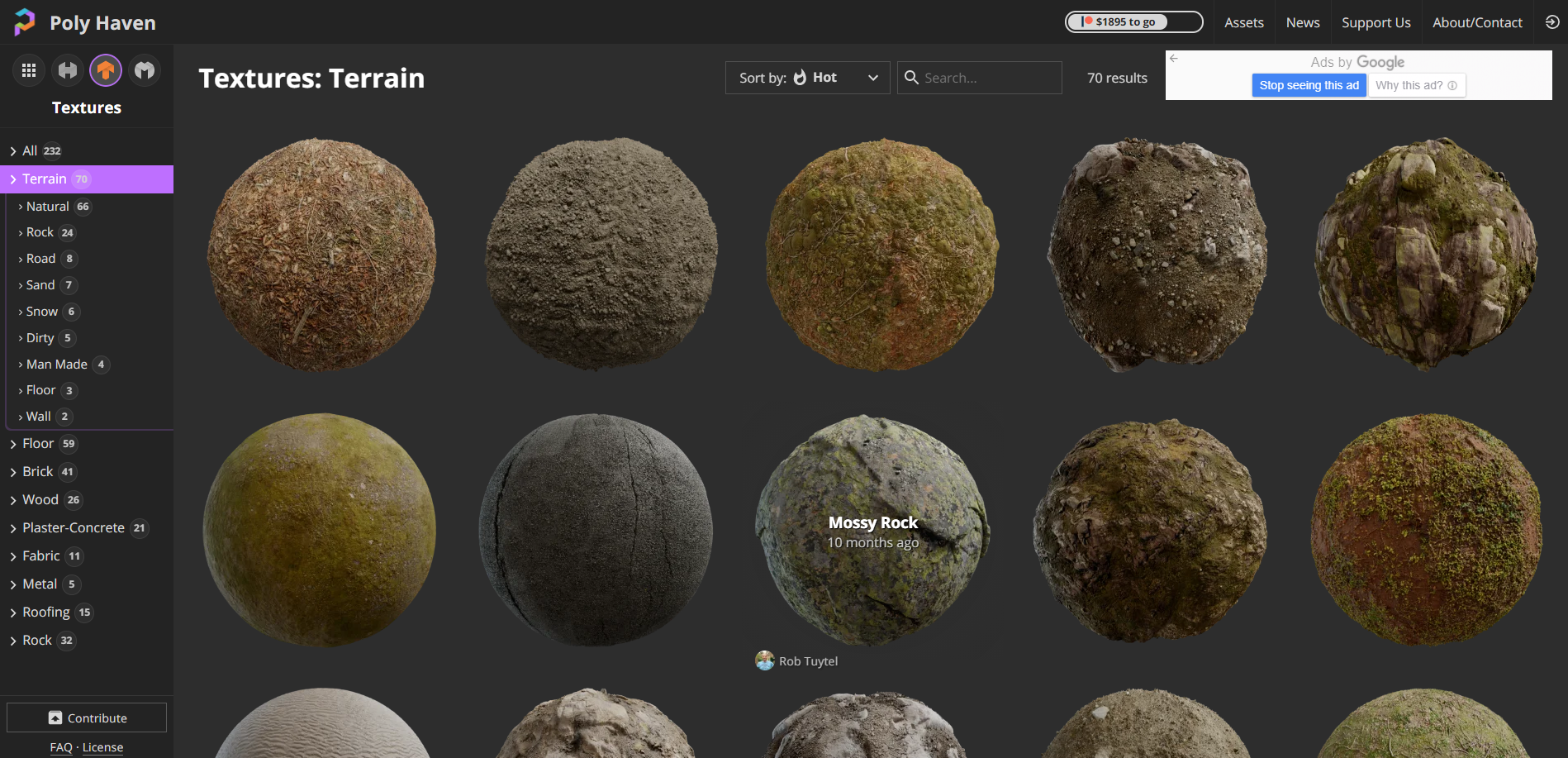The image size is (1568, 758).
Task: Click the Poly Haven site title
Action: [102, 23]
